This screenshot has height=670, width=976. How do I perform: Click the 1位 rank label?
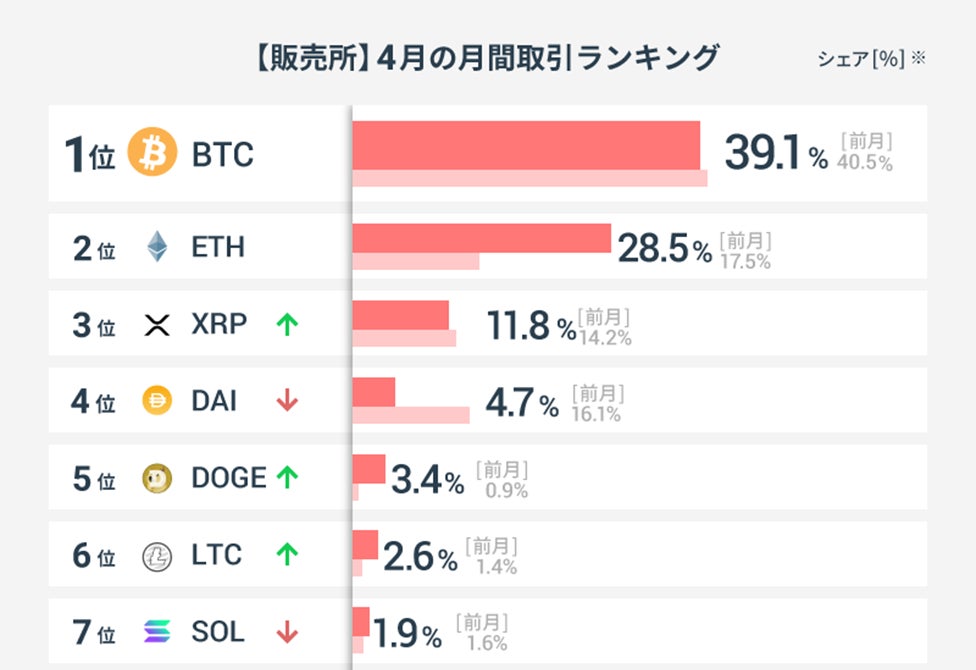point(90,155)
